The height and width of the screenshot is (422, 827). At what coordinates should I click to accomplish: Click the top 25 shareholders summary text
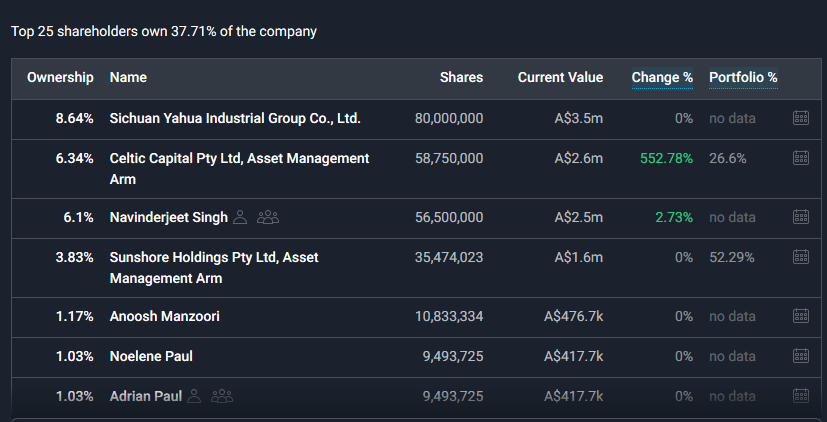tap(164, 31)
